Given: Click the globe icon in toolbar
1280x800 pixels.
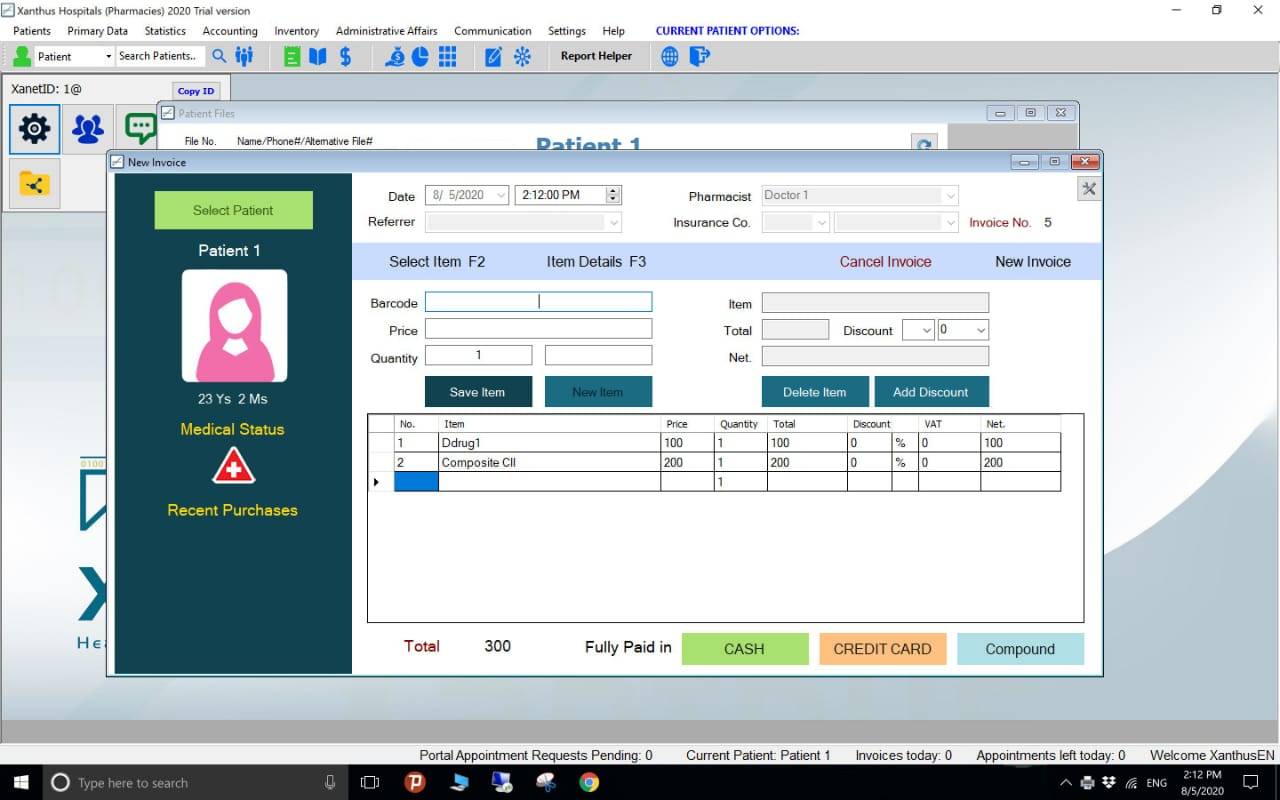Looking at the screenshot, I should [670, 57].
